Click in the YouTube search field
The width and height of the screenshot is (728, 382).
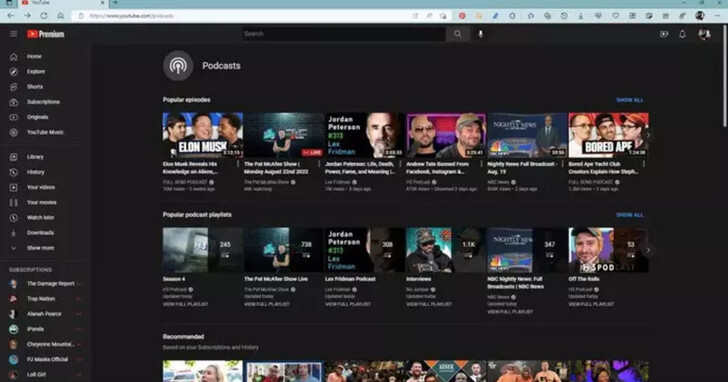[344, 34]
